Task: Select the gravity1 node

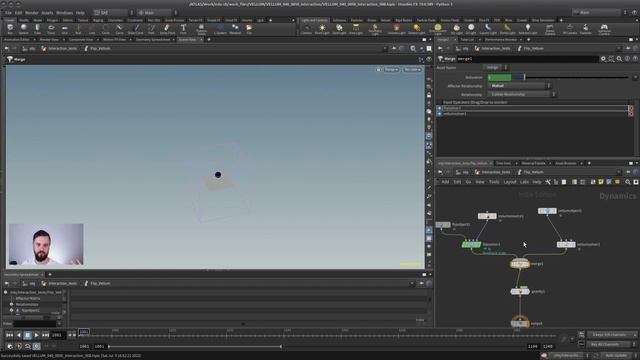Action: coord(520,291)
